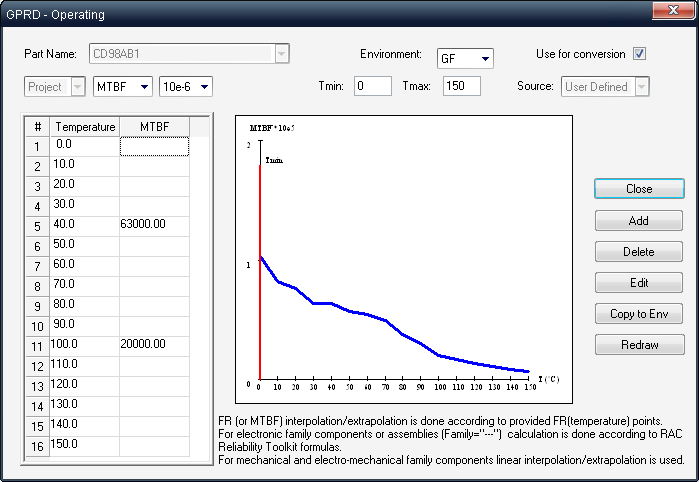Viewport: 699px width, 482px height.
Task: Click the Tmin input field
Action: (372, 87)
